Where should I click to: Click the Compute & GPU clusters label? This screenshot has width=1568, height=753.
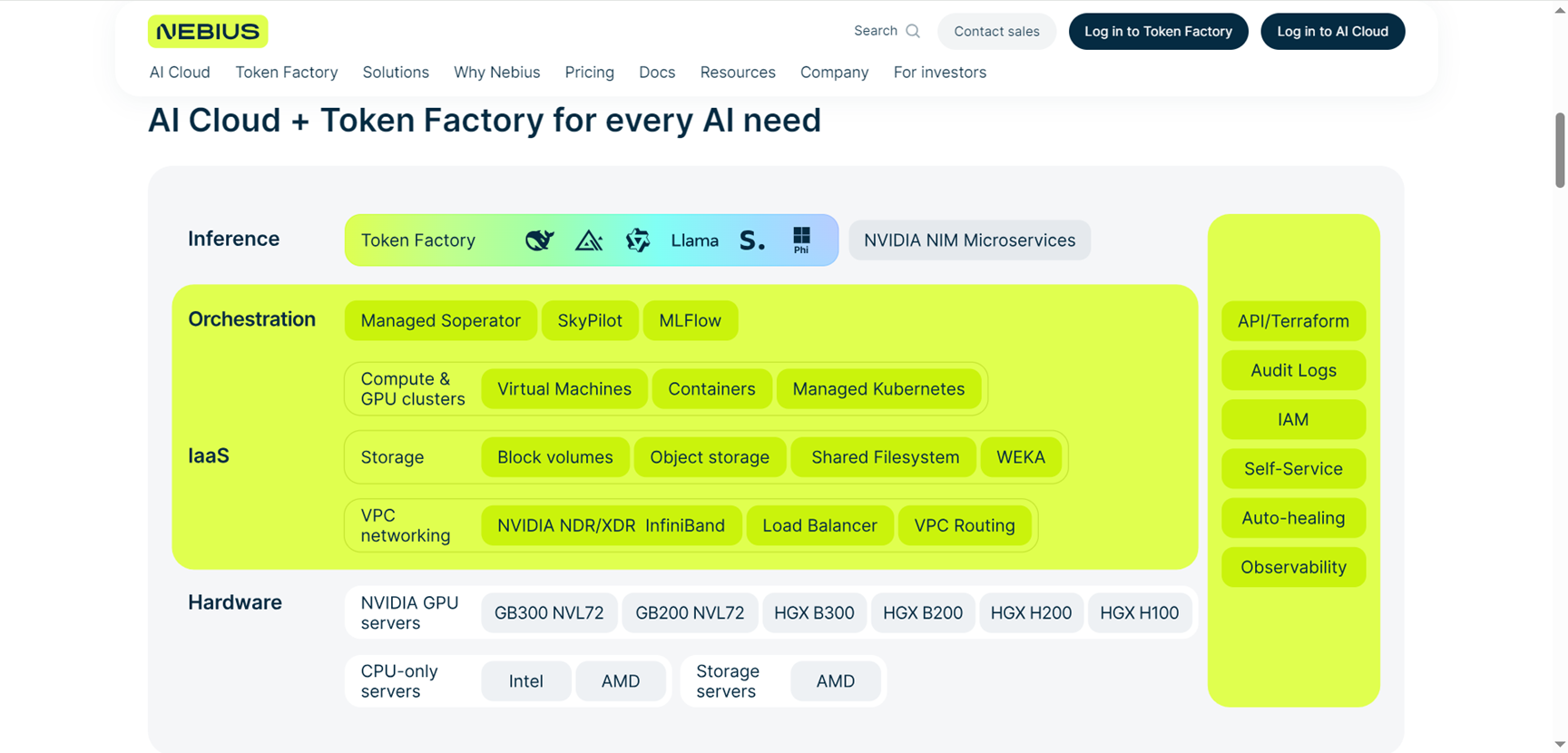[x=413, y=389]
